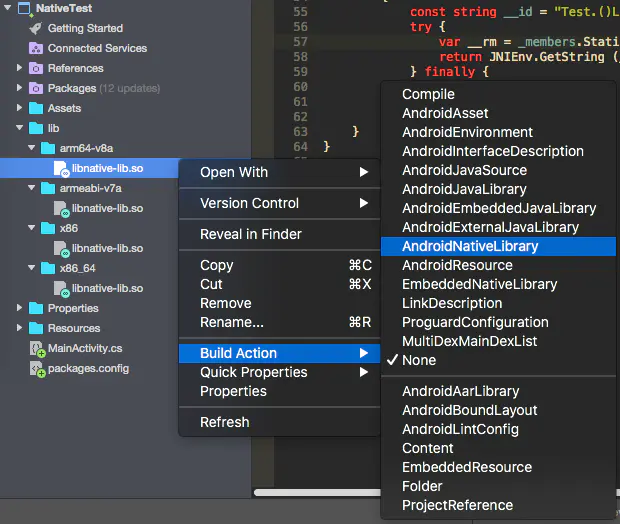Choose Refresh in context menu
620x524 pixels.
click(x=279, y=422)
